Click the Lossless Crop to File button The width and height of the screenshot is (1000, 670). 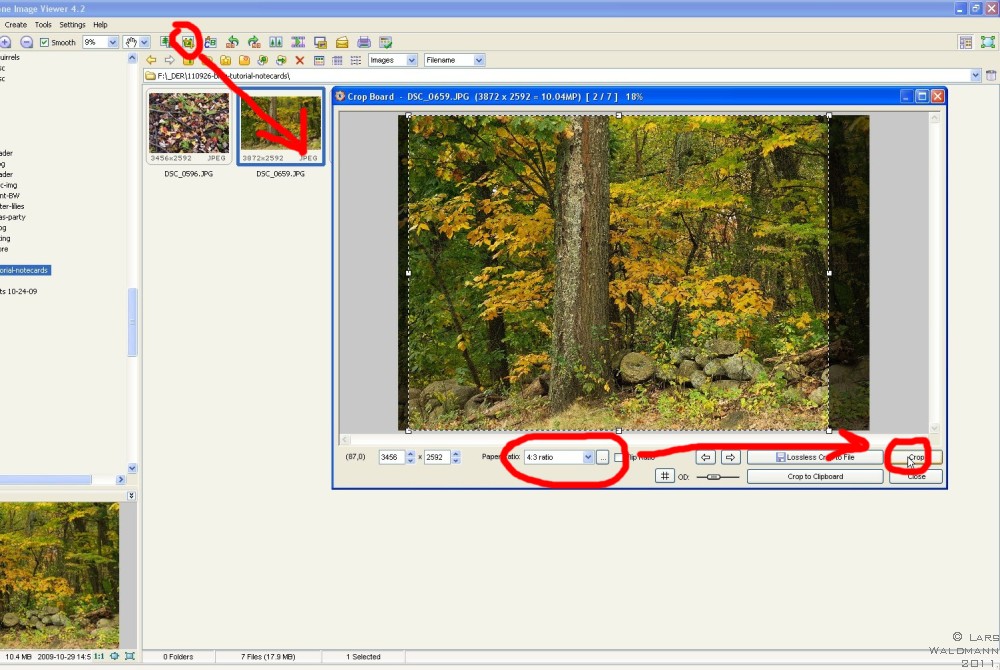point(815,457)
